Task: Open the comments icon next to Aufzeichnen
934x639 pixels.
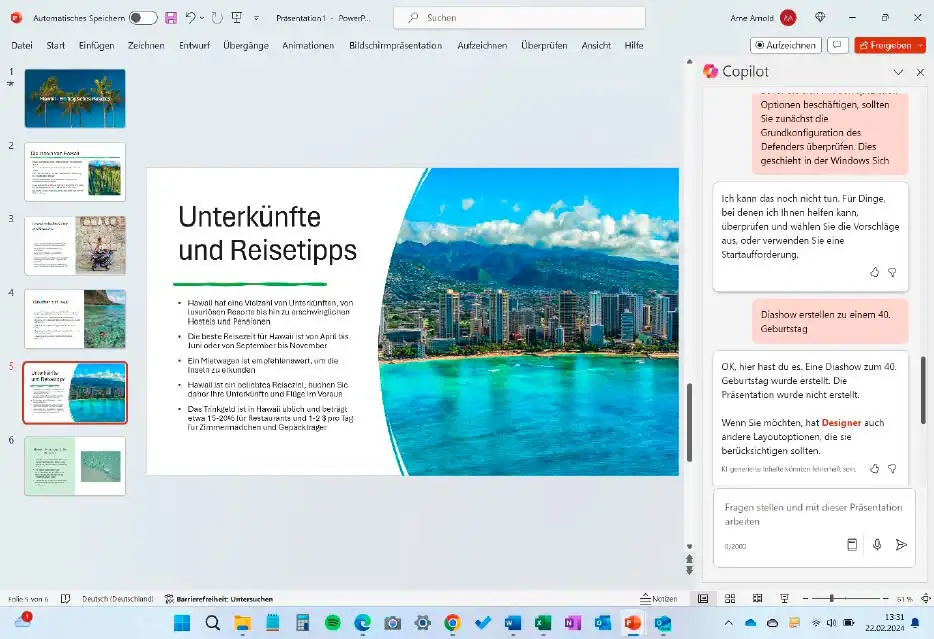Action: coord(838,45)
